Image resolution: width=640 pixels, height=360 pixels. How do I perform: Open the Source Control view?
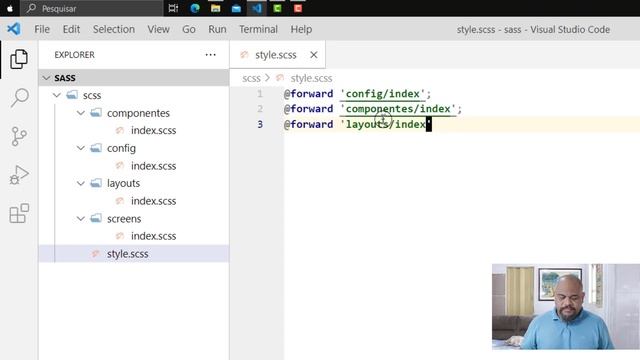point(19,136)
